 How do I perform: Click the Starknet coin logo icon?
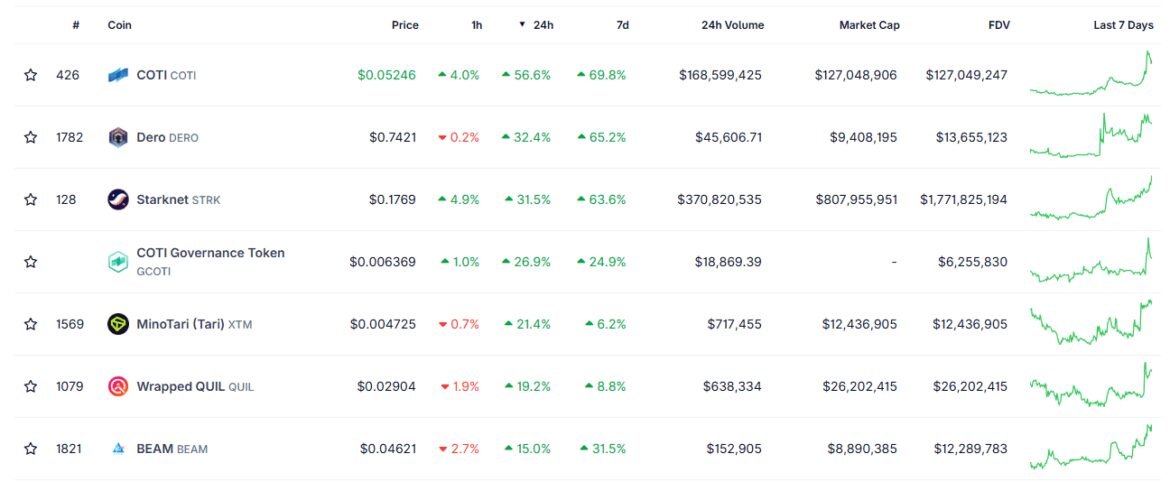(118, 199)
